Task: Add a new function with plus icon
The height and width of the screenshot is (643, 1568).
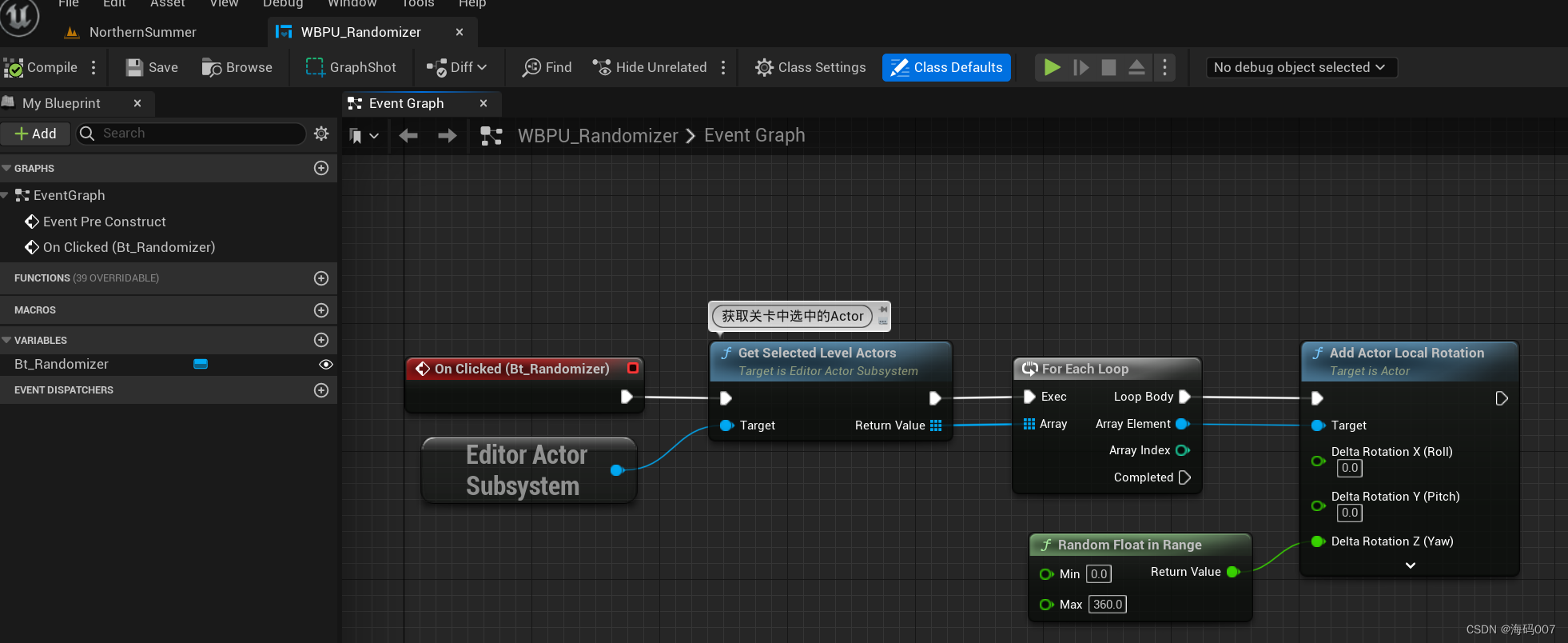Action: click(321, 278)
